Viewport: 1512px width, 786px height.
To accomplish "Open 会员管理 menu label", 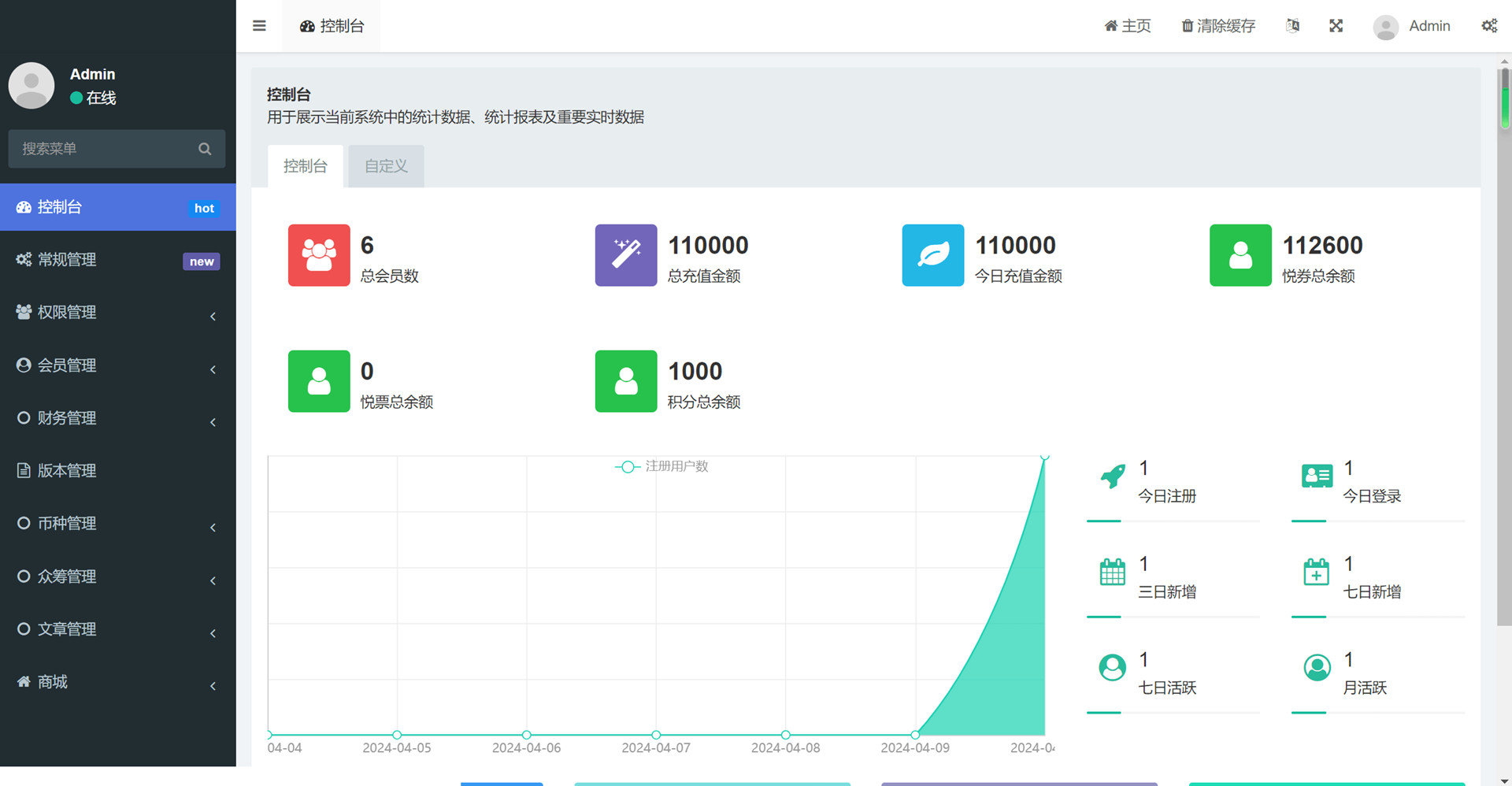I will pos(67,365).
